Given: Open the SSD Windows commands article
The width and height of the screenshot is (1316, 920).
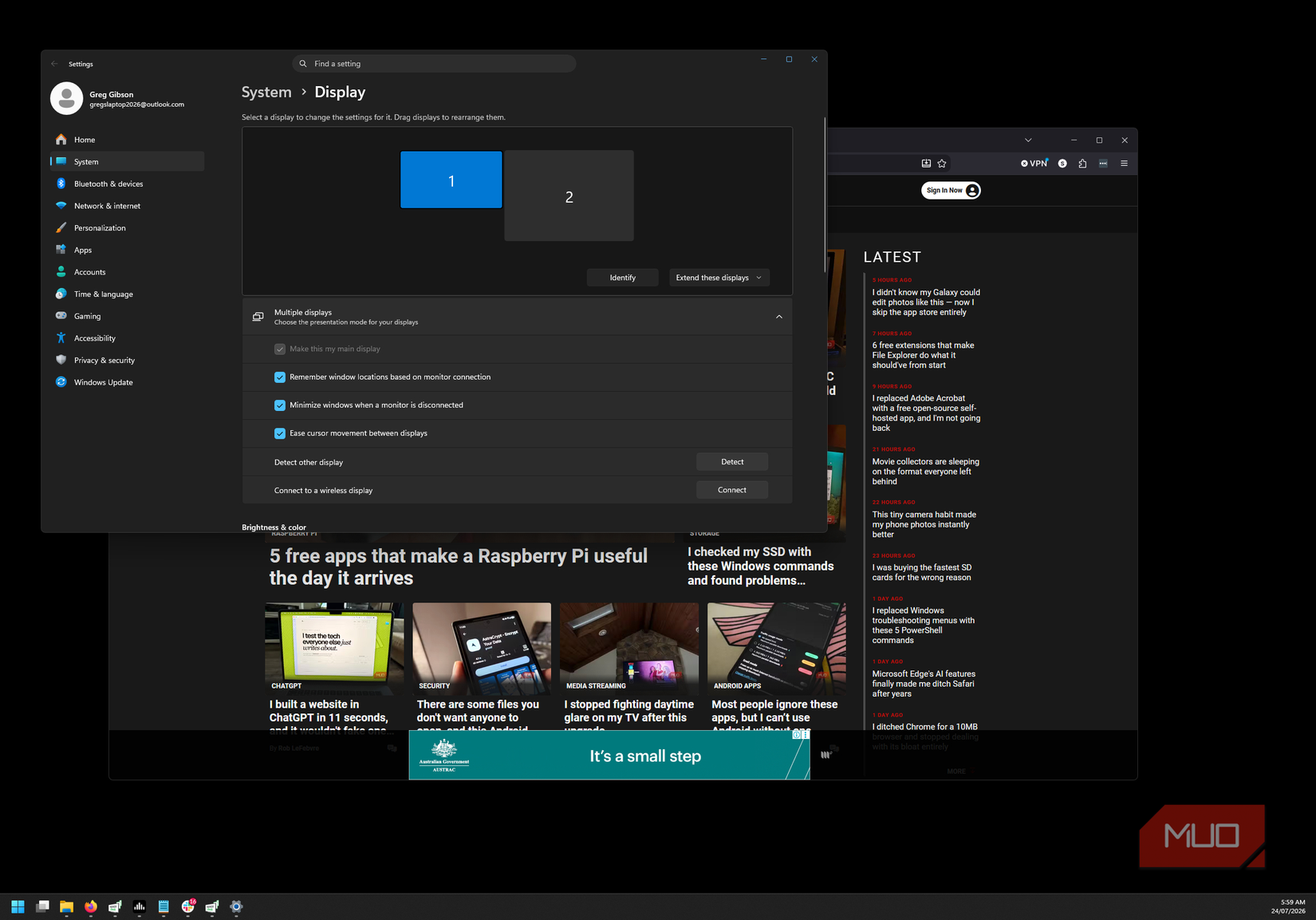Looking at the screenshot, I should tap(761, 567).
